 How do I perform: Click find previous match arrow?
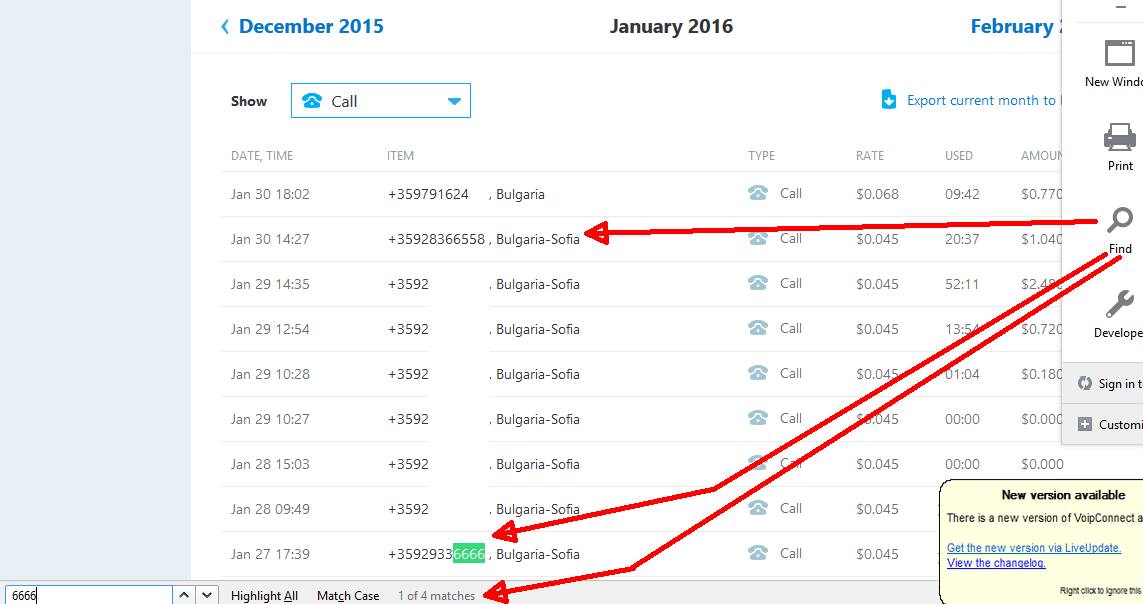184,595
